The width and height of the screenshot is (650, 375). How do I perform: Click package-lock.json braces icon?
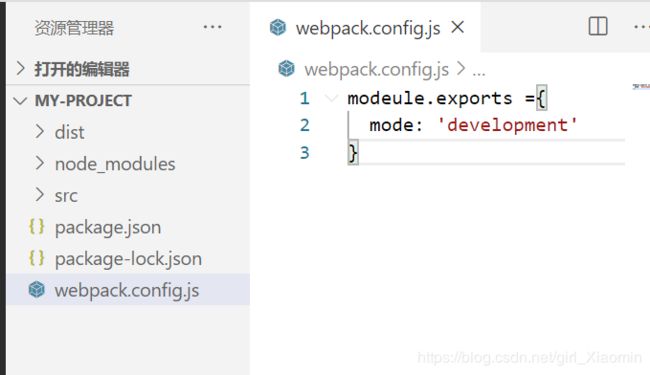pos(36,258)
